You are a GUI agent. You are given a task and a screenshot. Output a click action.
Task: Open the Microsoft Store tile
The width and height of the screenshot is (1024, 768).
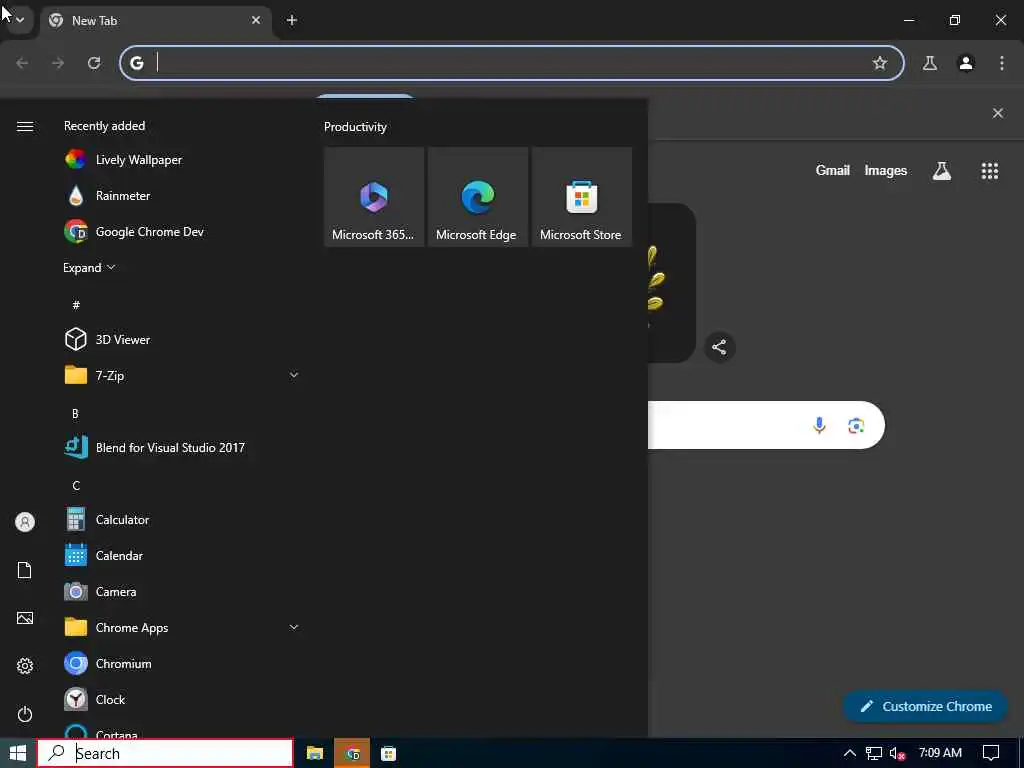[x=581, y=197]
